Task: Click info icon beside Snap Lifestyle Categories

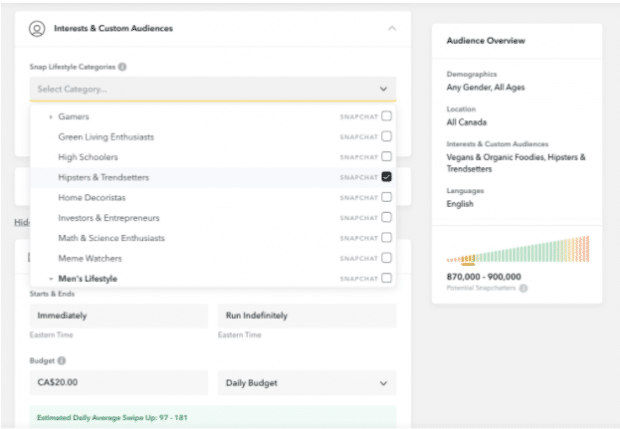Action: point(122,67)
